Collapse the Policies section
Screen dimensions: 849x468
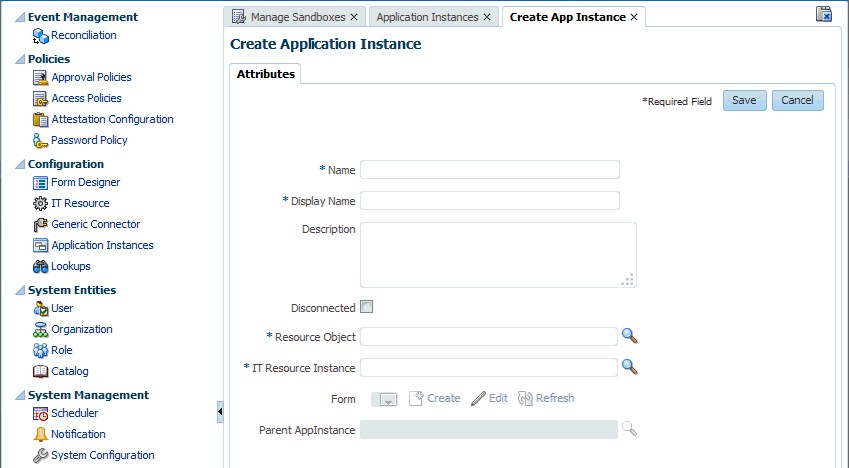(x=20, y=59)
